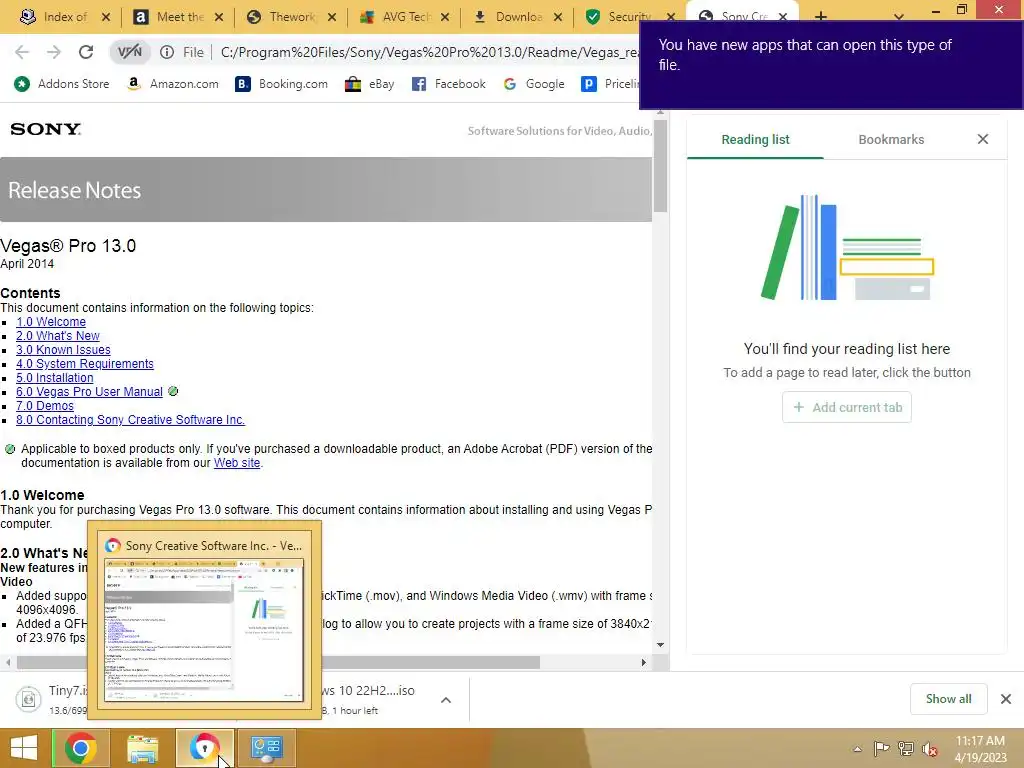Close the 'Index of' tab
Screen dimensions: 1024x768
106,17
